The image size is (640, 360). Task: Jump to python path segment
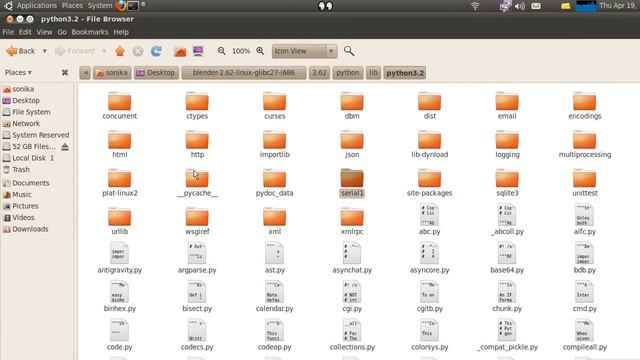pyautogui.click(x=348, y=73)
